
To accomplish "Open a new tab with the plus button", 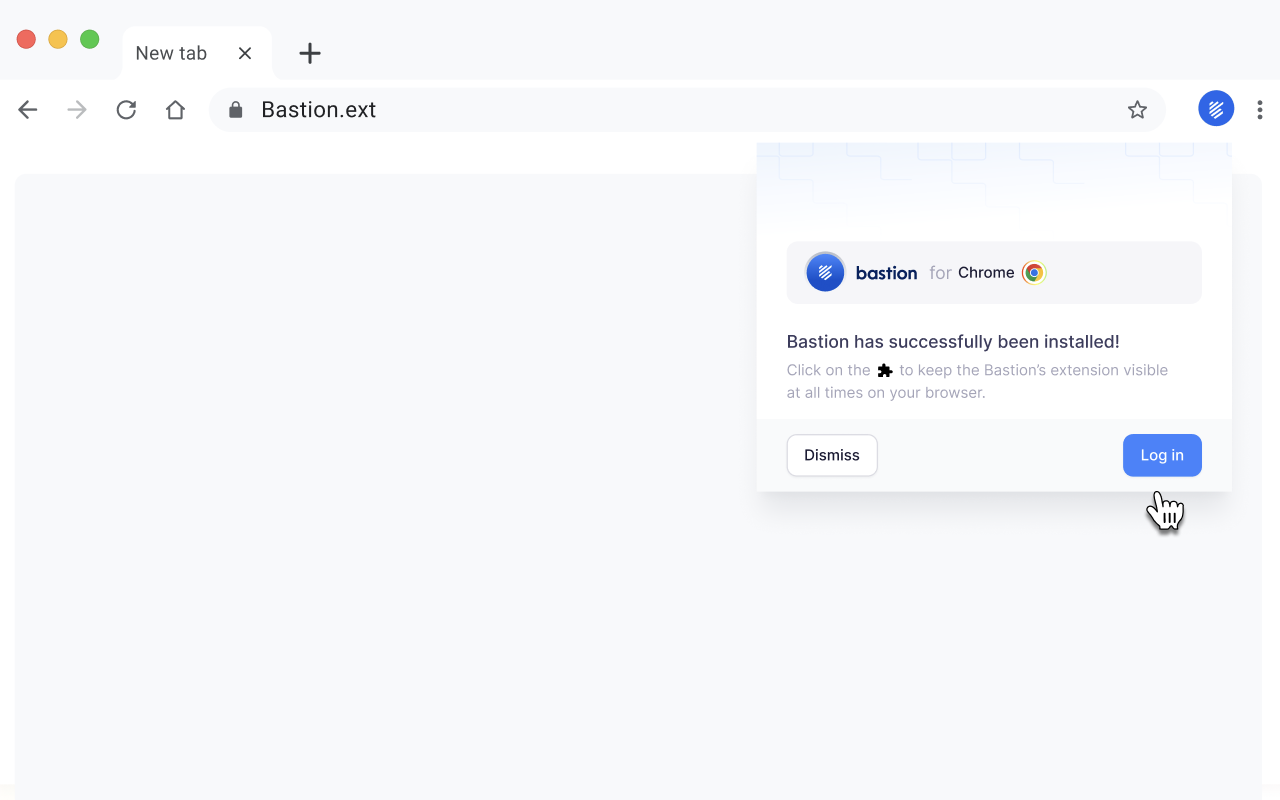I will [309, 53].
